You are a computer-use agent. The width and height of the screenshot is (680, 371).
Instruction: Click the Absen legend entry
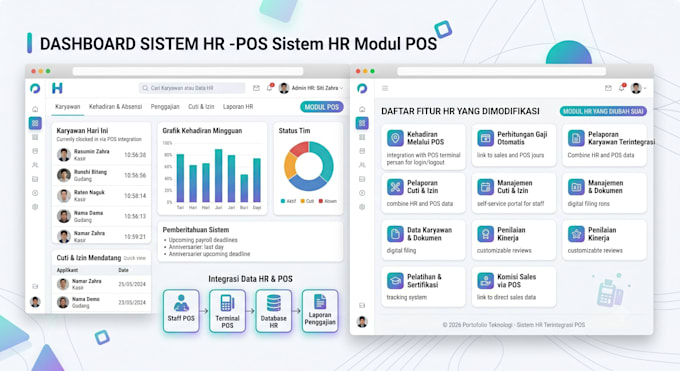(x=328, y=201)
